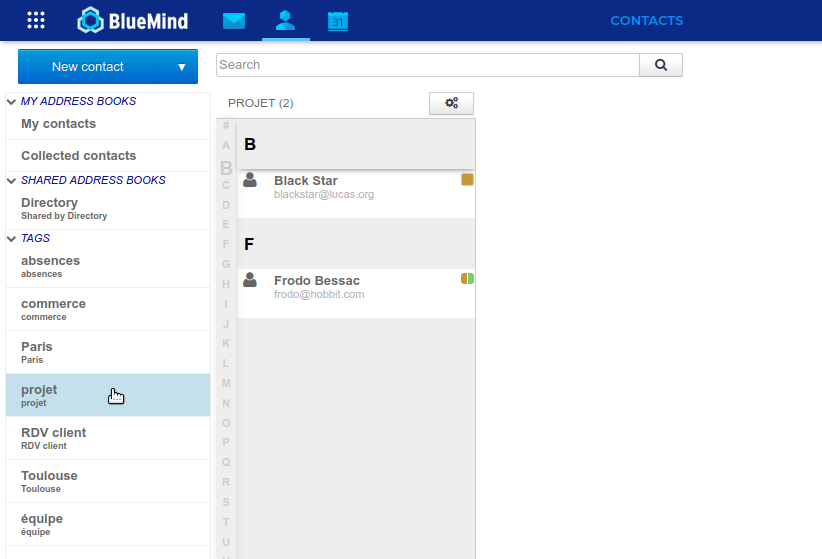The width and height of the screenshot is (822, 559).
Task: Open the Mail application icon
Action: 234,20
